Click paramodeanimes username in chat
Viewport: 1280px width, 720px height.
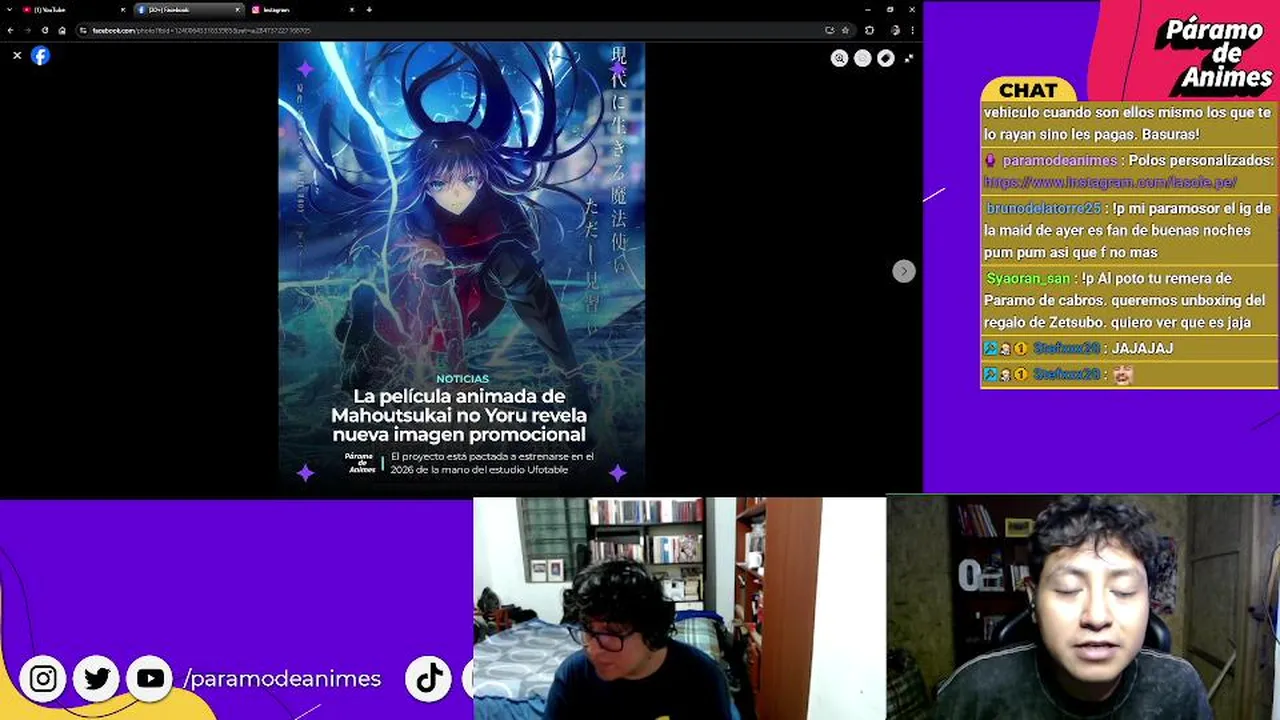pos(1059,160)
